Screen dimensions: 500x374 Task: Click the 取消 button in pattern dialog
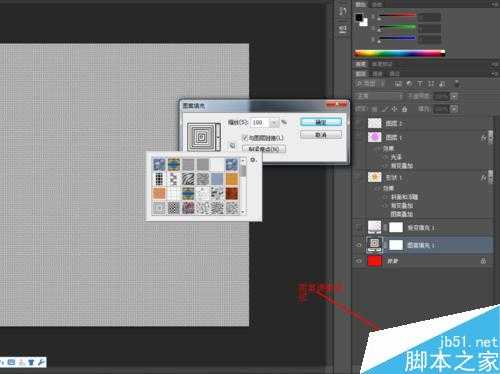click(x=321, y=135)
